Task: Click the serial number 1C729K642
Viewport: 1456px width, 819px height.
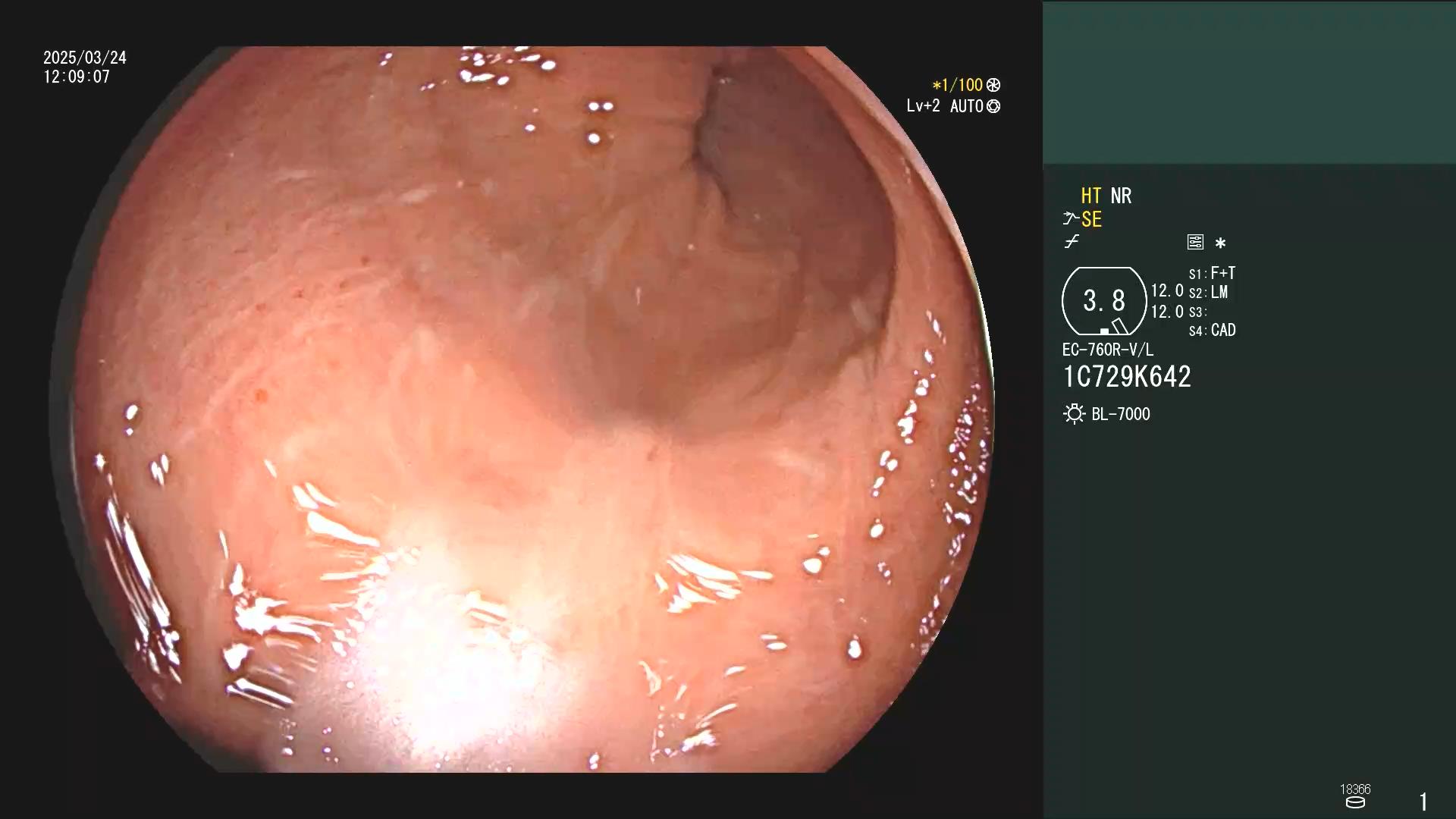Action: click(x=1127, y=377)
